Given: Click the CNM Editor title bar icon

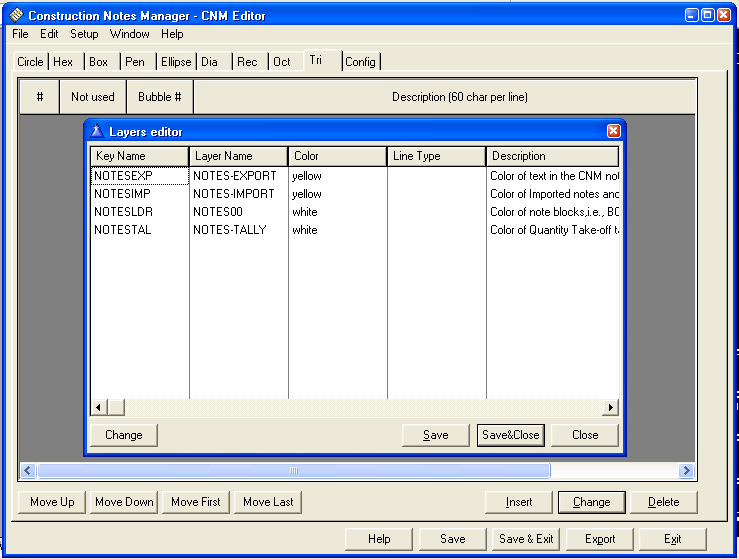Looking at the screenshot, I should click(x=16, y=15).
